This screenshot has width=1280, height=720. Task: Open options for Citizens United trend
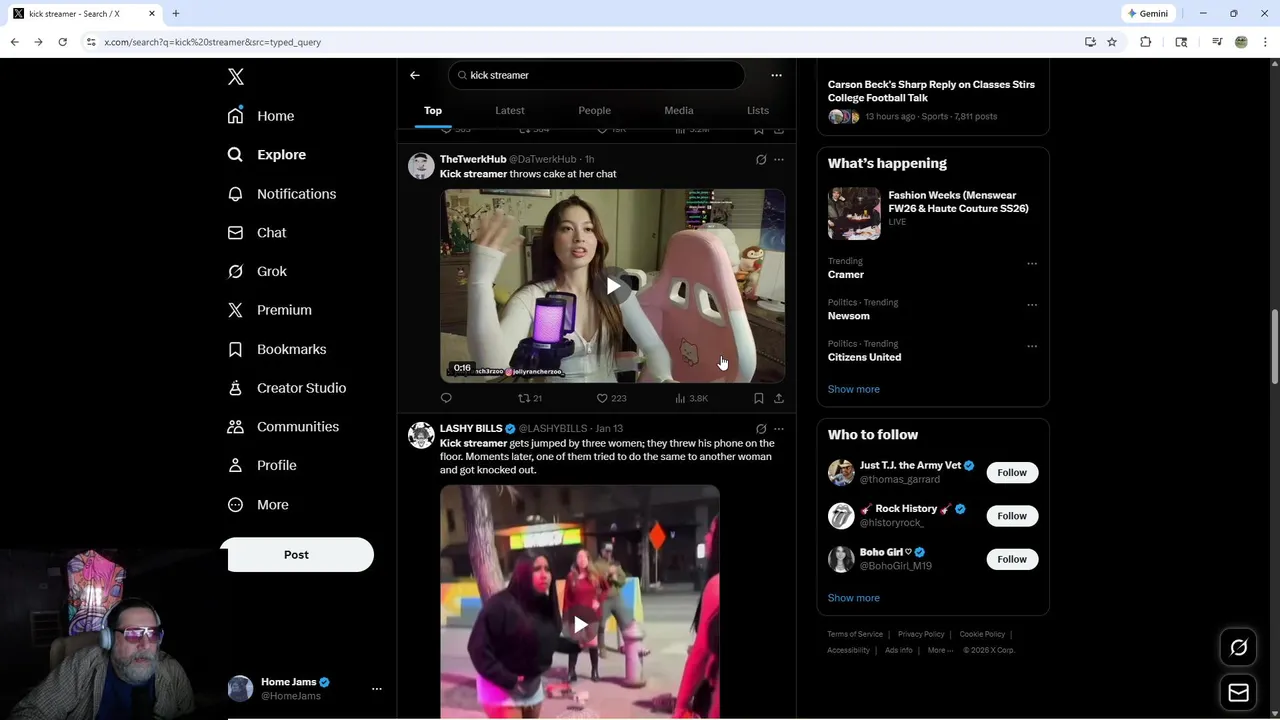(1032, 347)
